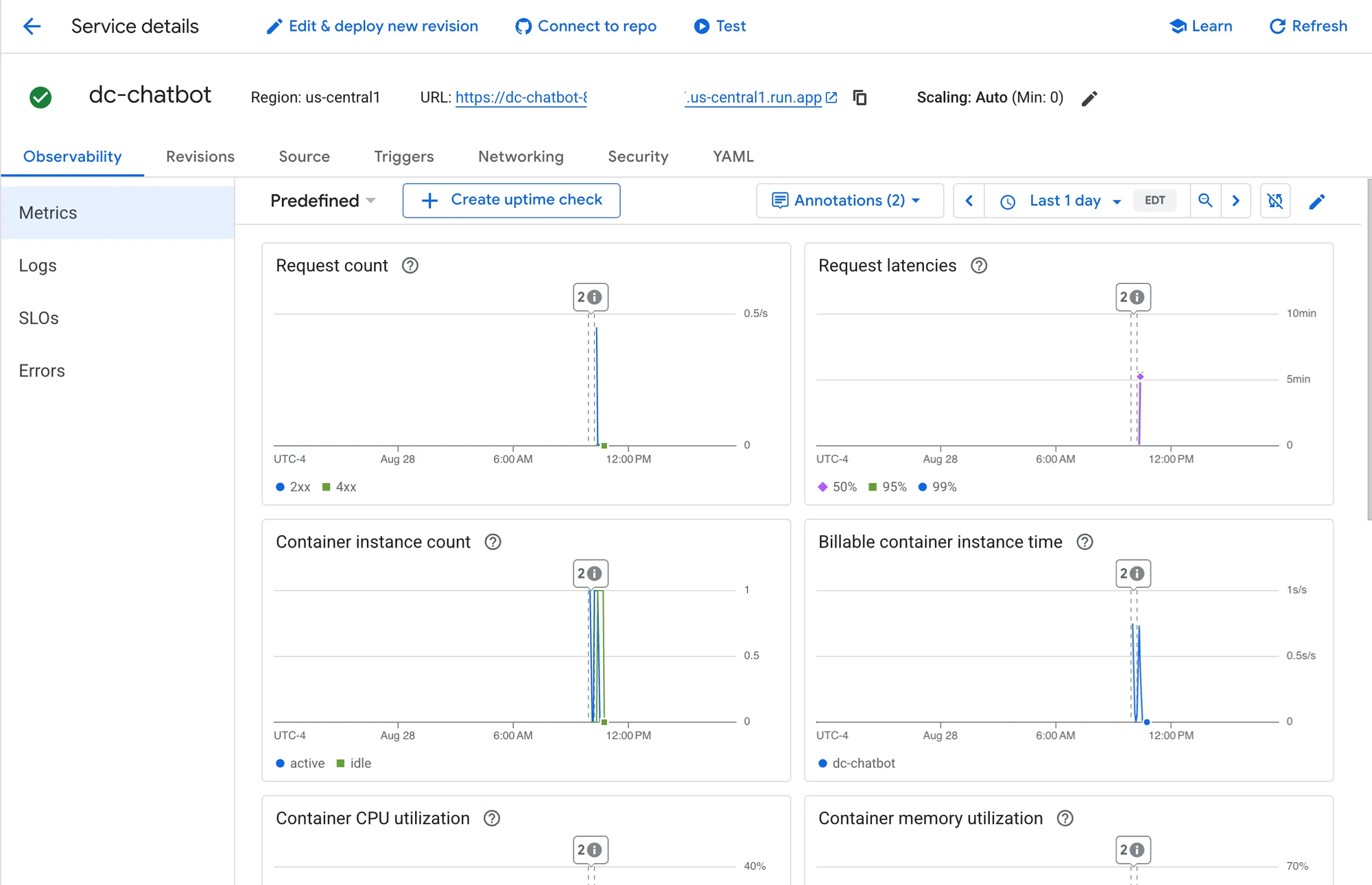1372x885 pixels.
Task: Expand the Predefined dashboard dropdown
Action: click(x=322, y=200)
